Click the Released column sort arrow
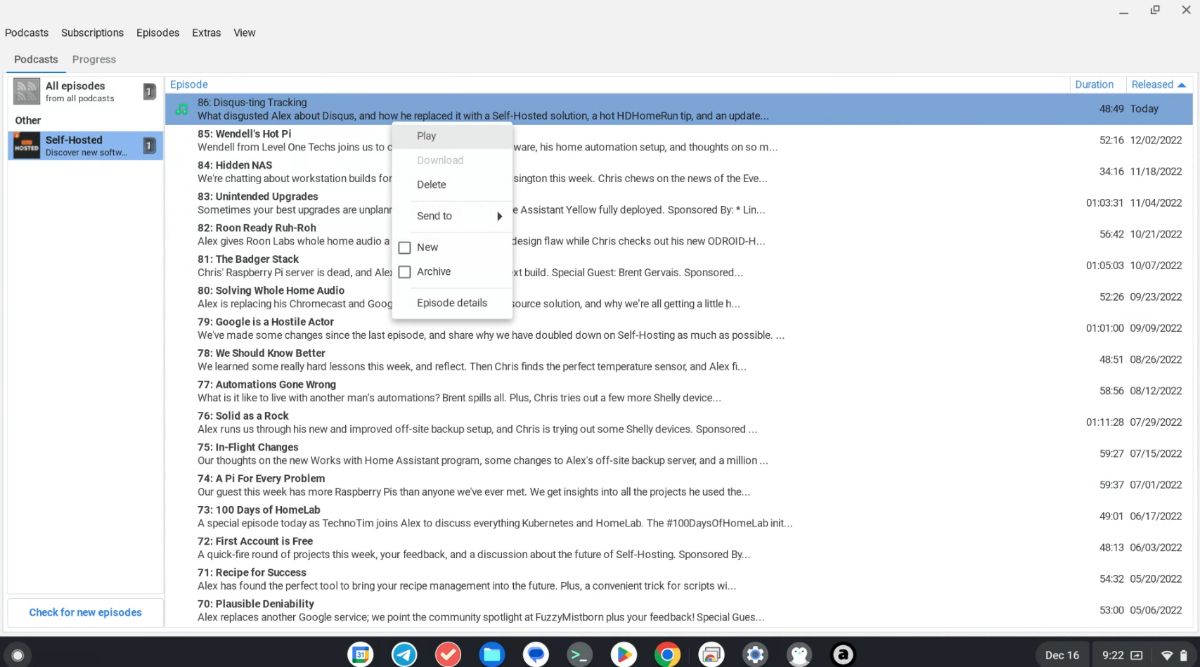 click(1182, 84)
